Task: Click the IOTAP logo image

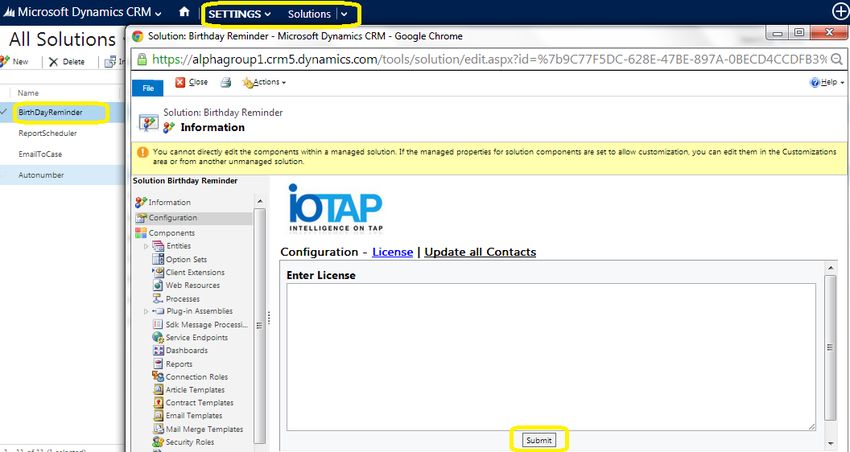Action: [x=336, y=208]
